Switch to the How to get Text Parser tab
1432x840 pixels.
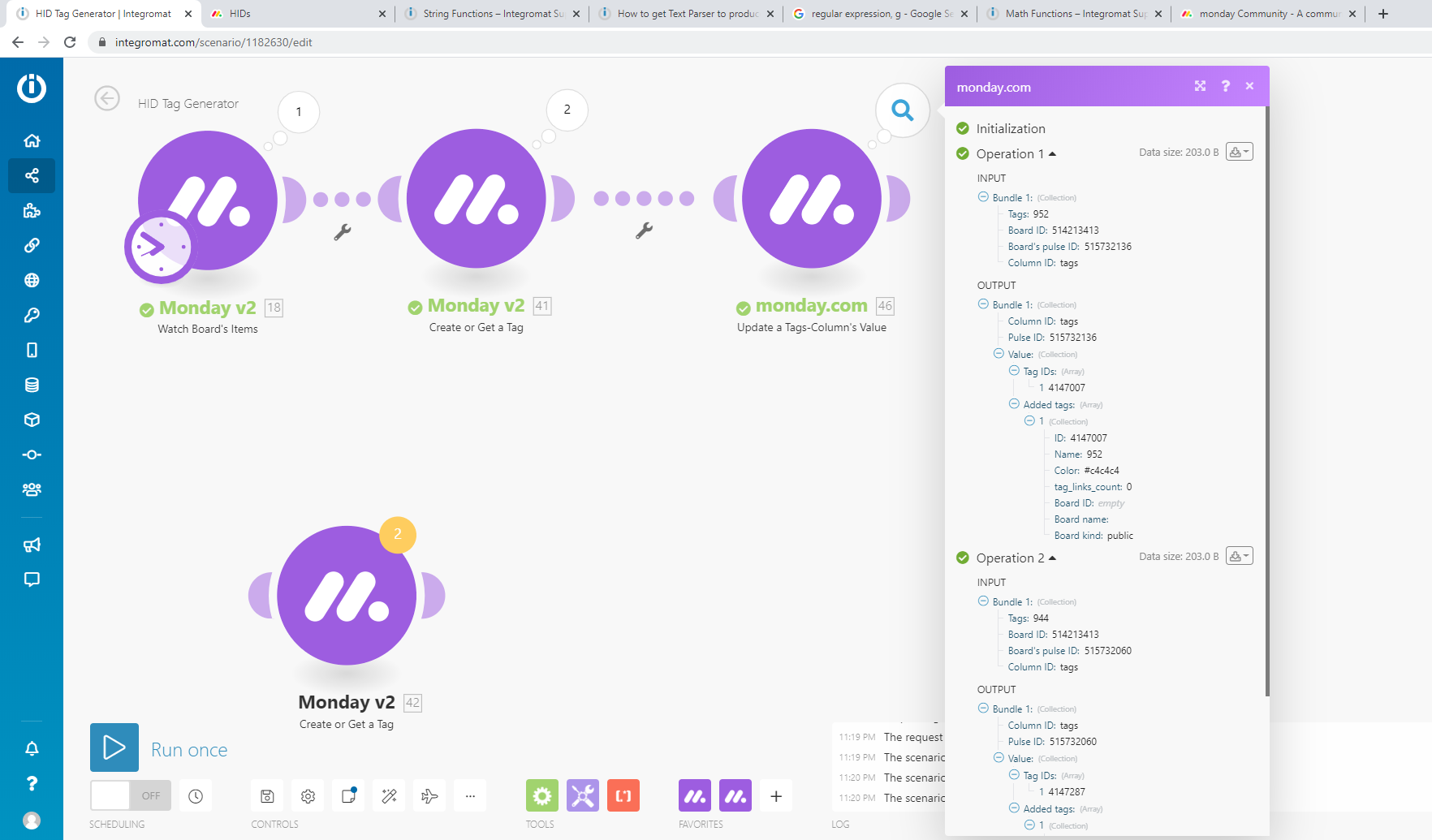tap(687, 14)
